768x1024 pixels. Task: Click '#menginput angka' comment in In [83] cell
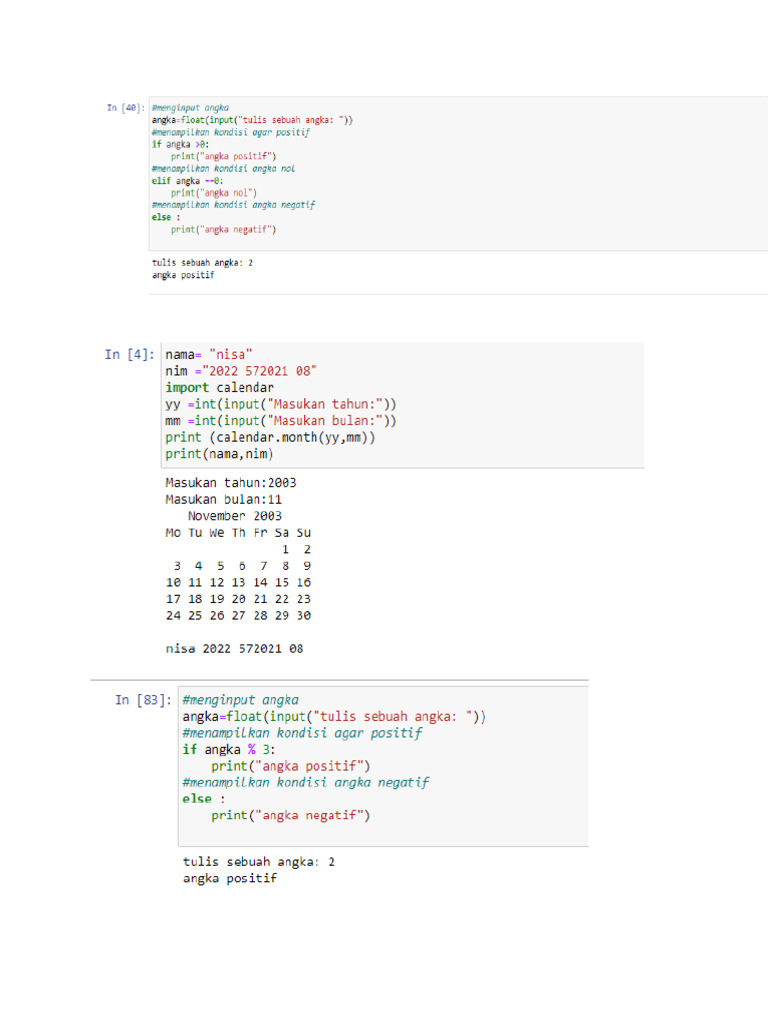pyautogui.click(x=240, y=700)
